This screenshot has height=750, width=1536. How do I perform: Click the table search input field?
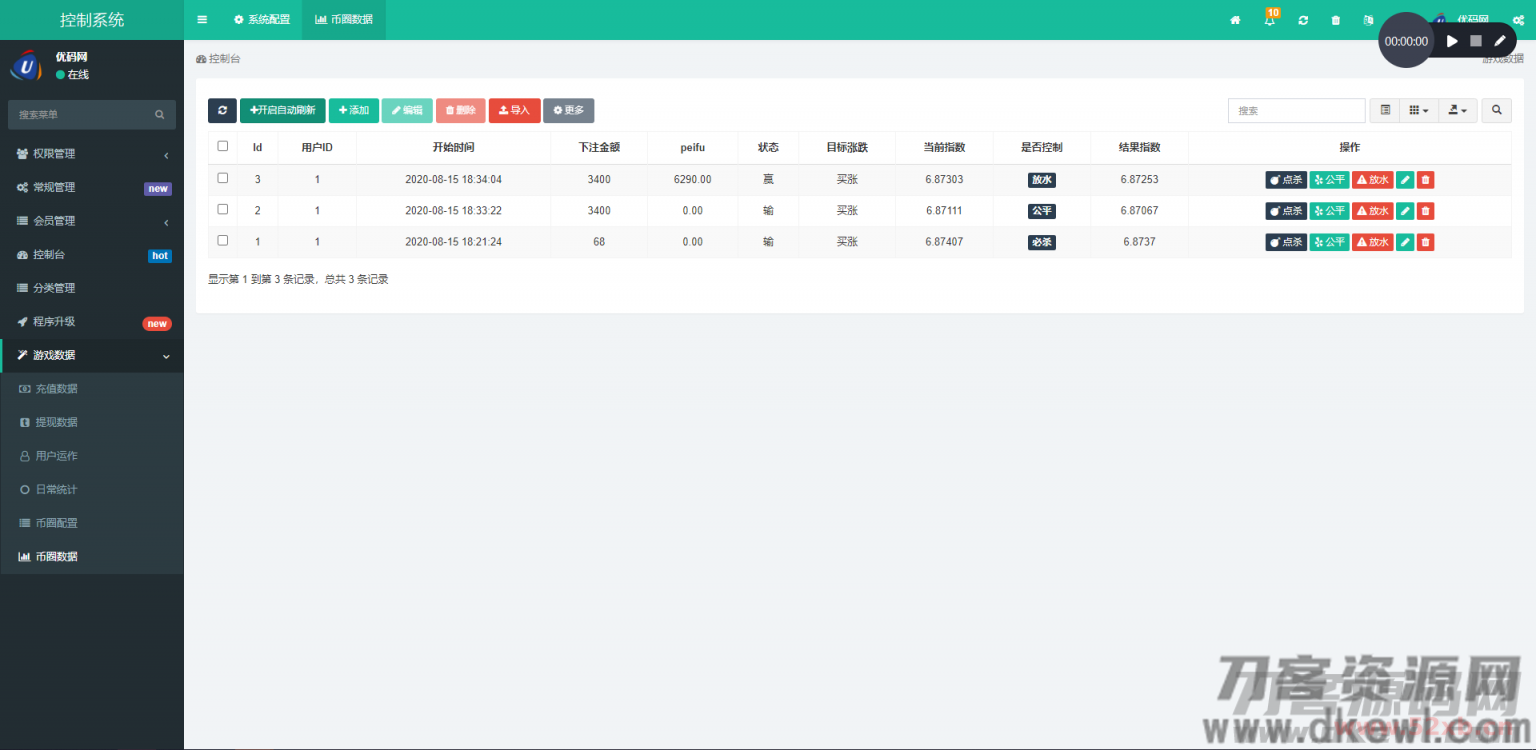tap(1296, 110)
